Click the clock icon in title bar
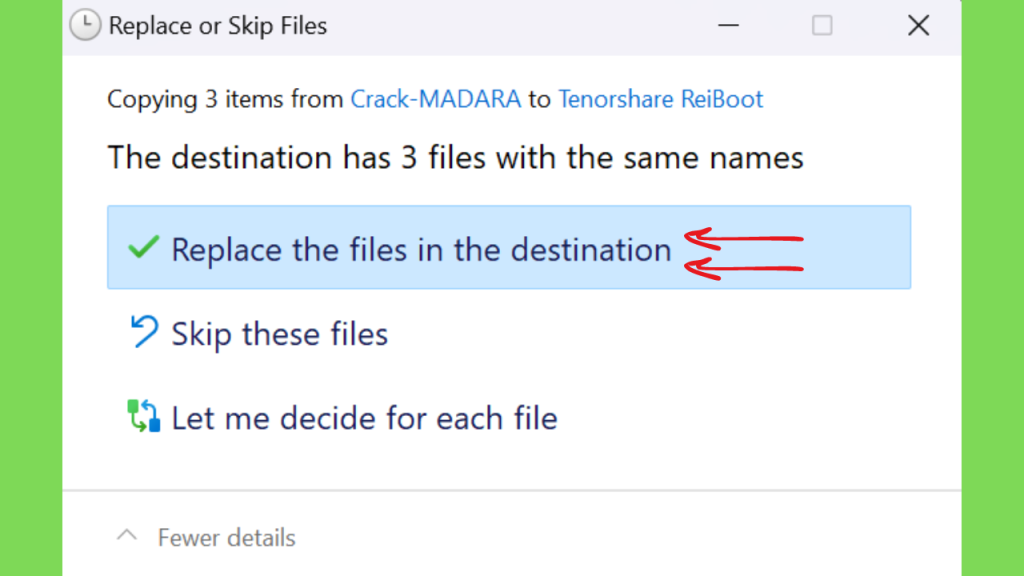Image resolution: width=1024 pixels, height=576 pixels. point(85,25)
